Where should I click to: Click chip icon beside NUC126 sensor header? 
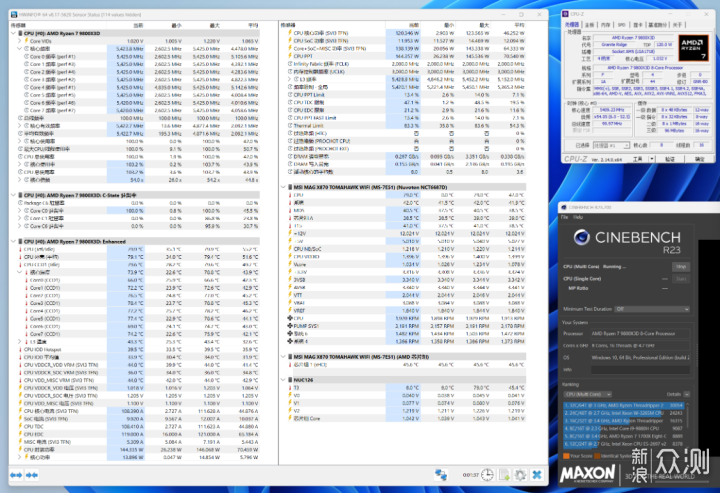click(290, 380)
